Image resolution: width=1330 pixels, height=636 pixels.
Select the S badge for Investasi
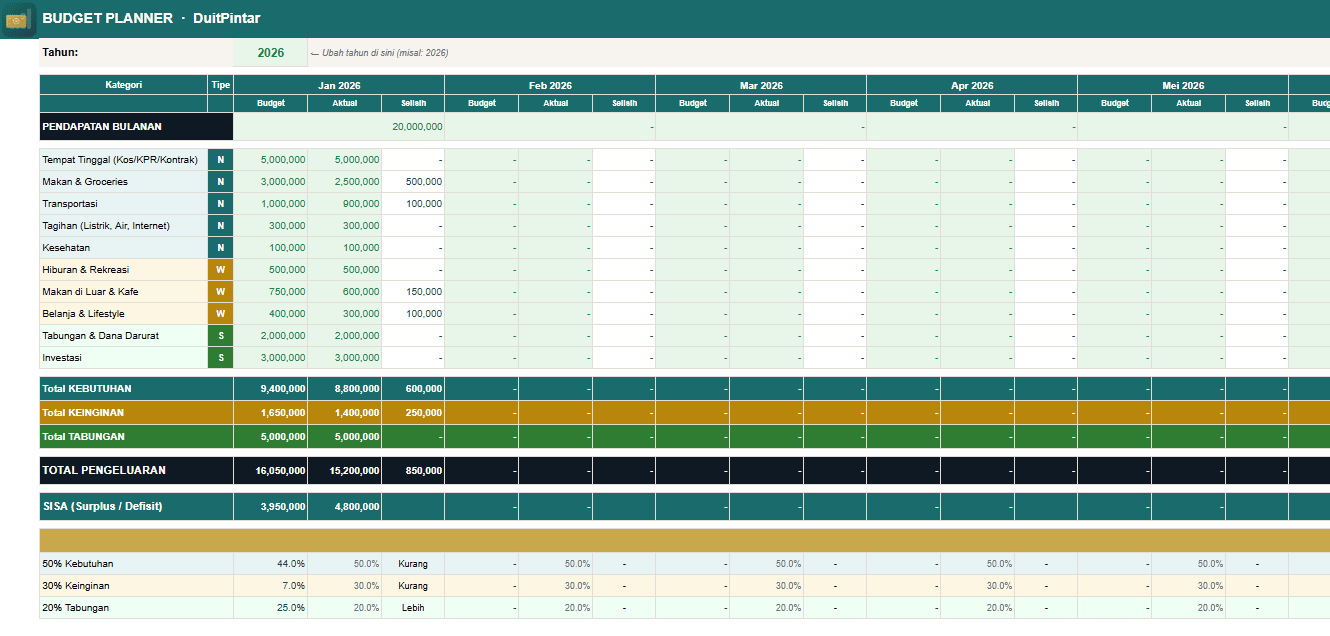219,357
